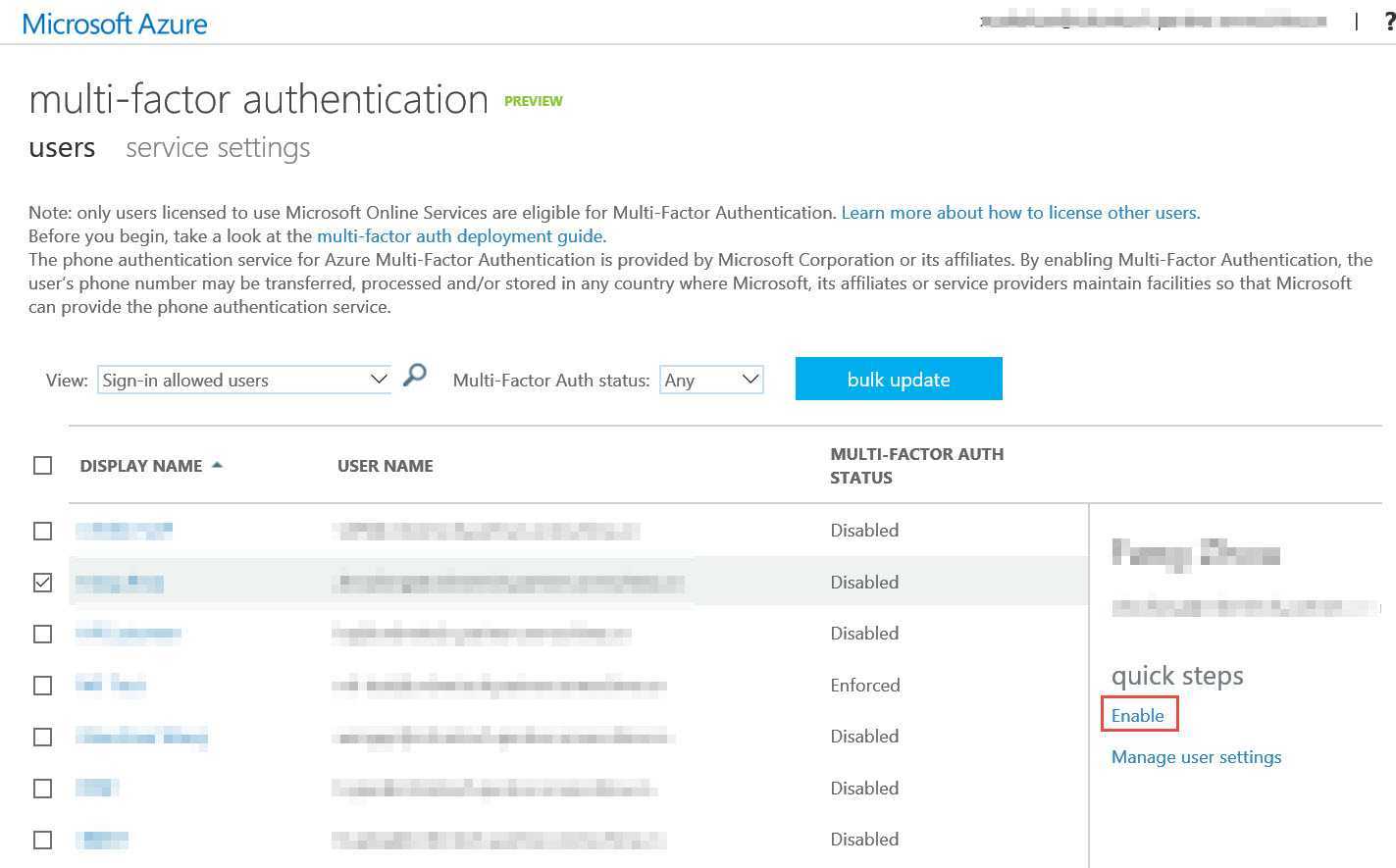Toggle the select-all users checkbox
This screenshot has width=1396, height=868.
point(42,466)
